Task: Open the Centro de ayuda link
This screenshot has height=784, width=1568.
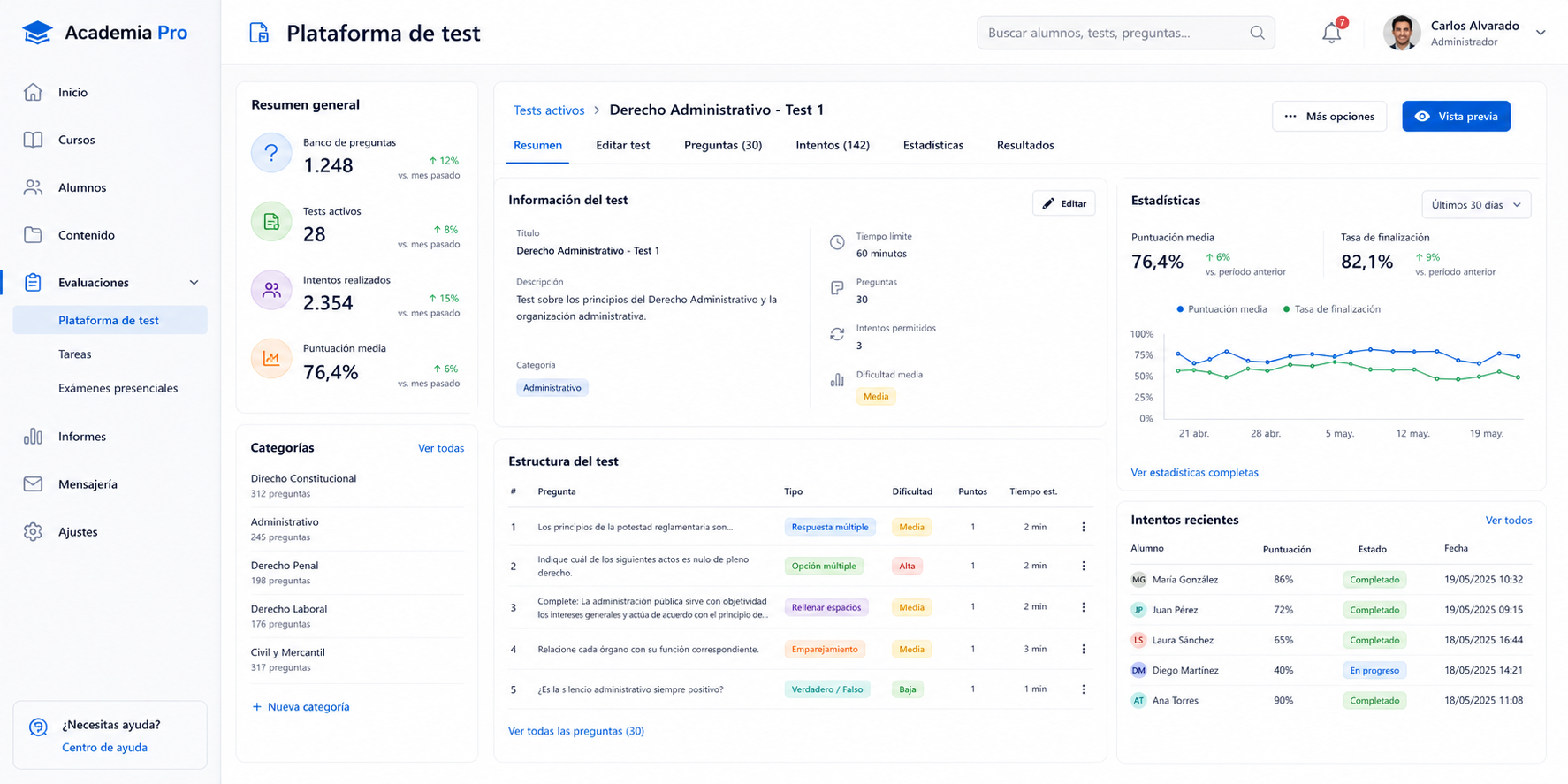Action: pos(104,748)
